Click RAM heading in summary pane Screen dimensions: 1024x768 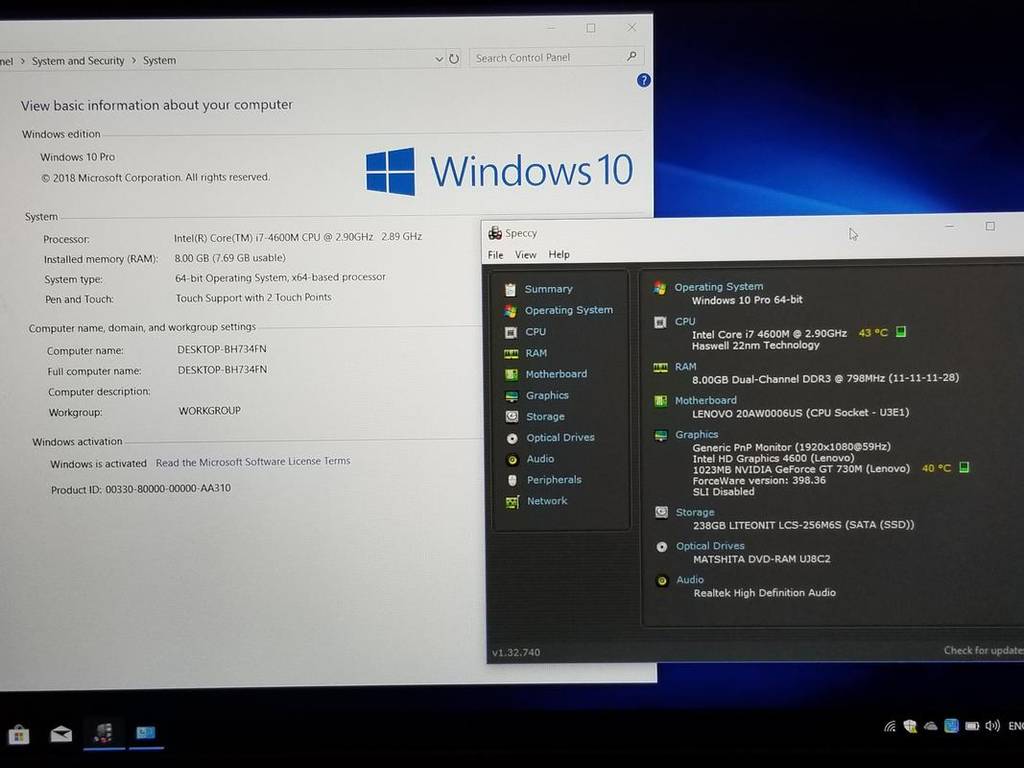(x=686, y=367)
